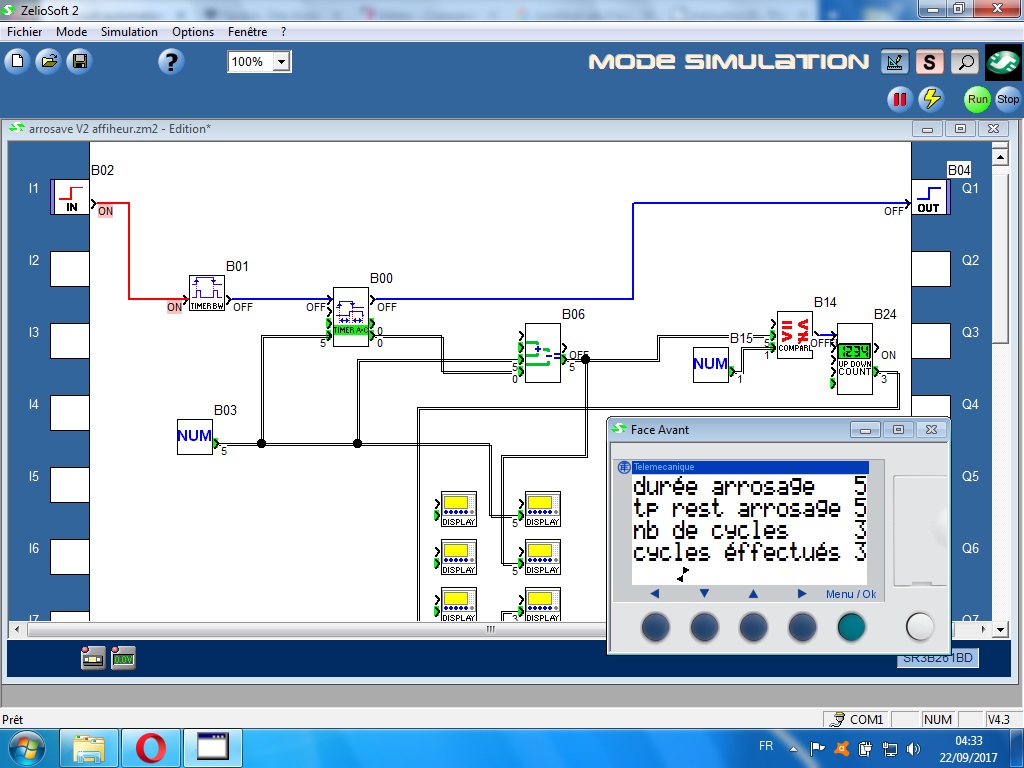Image resolution: width=1024 pixels, height=768 pixels.
Task: Open help with the question mark icon
Action: (171, 62)
